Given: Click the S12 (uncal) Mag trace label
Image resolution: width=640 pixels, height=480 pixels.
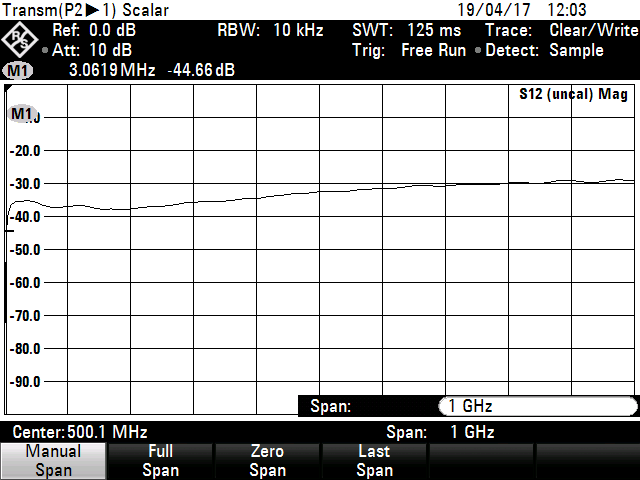Looking at the screenshot, I should coord(573,95).
